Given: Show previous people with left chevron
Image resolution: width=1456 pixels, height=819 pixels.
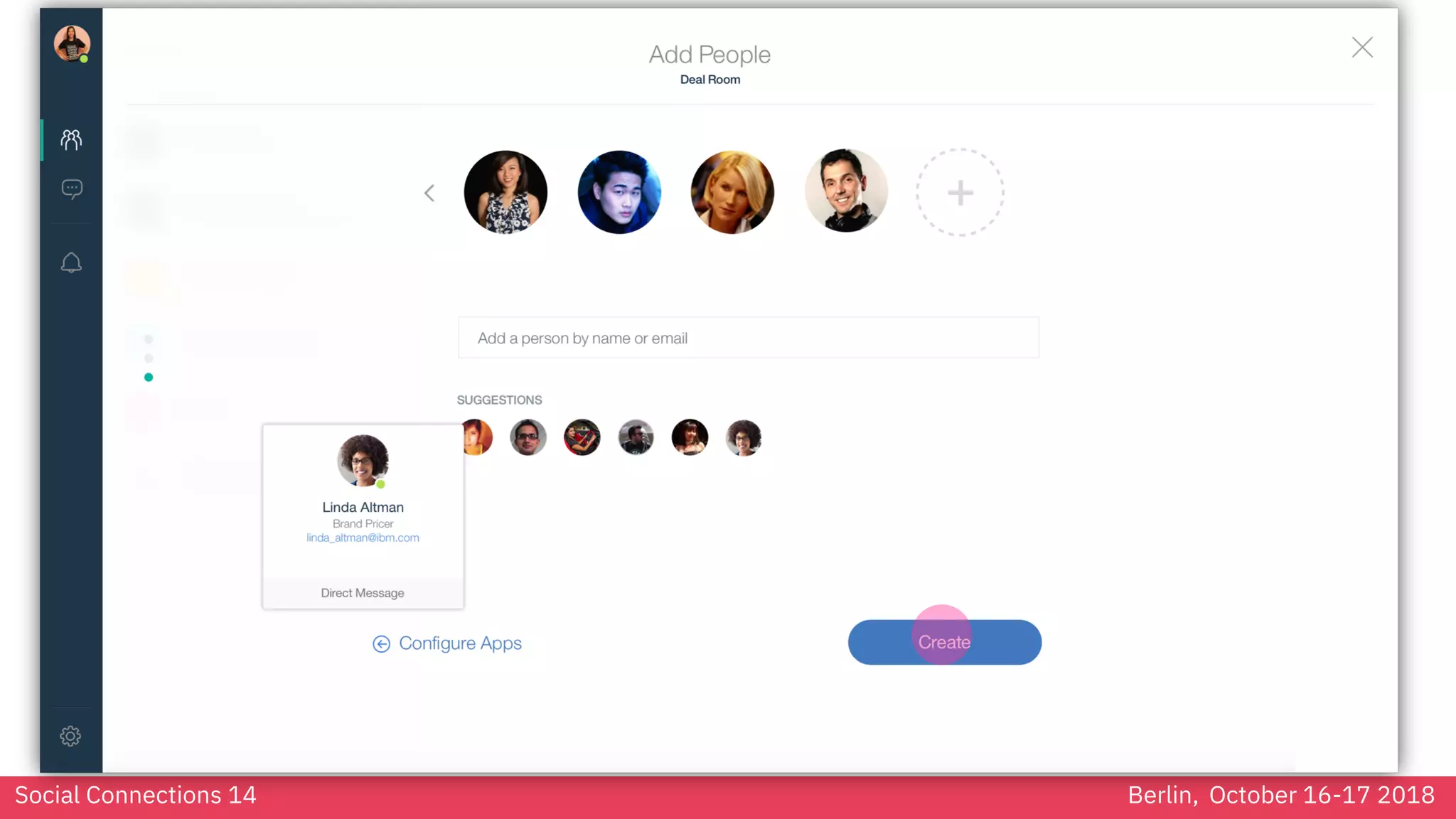Looking at the screenshot, I should click(x=429, y=193).
